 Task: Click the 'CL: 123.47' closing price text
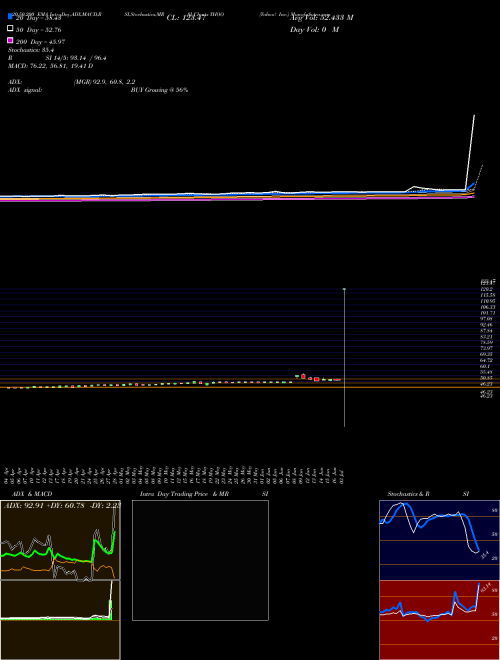pyautogui.click(x=186, y=18)
